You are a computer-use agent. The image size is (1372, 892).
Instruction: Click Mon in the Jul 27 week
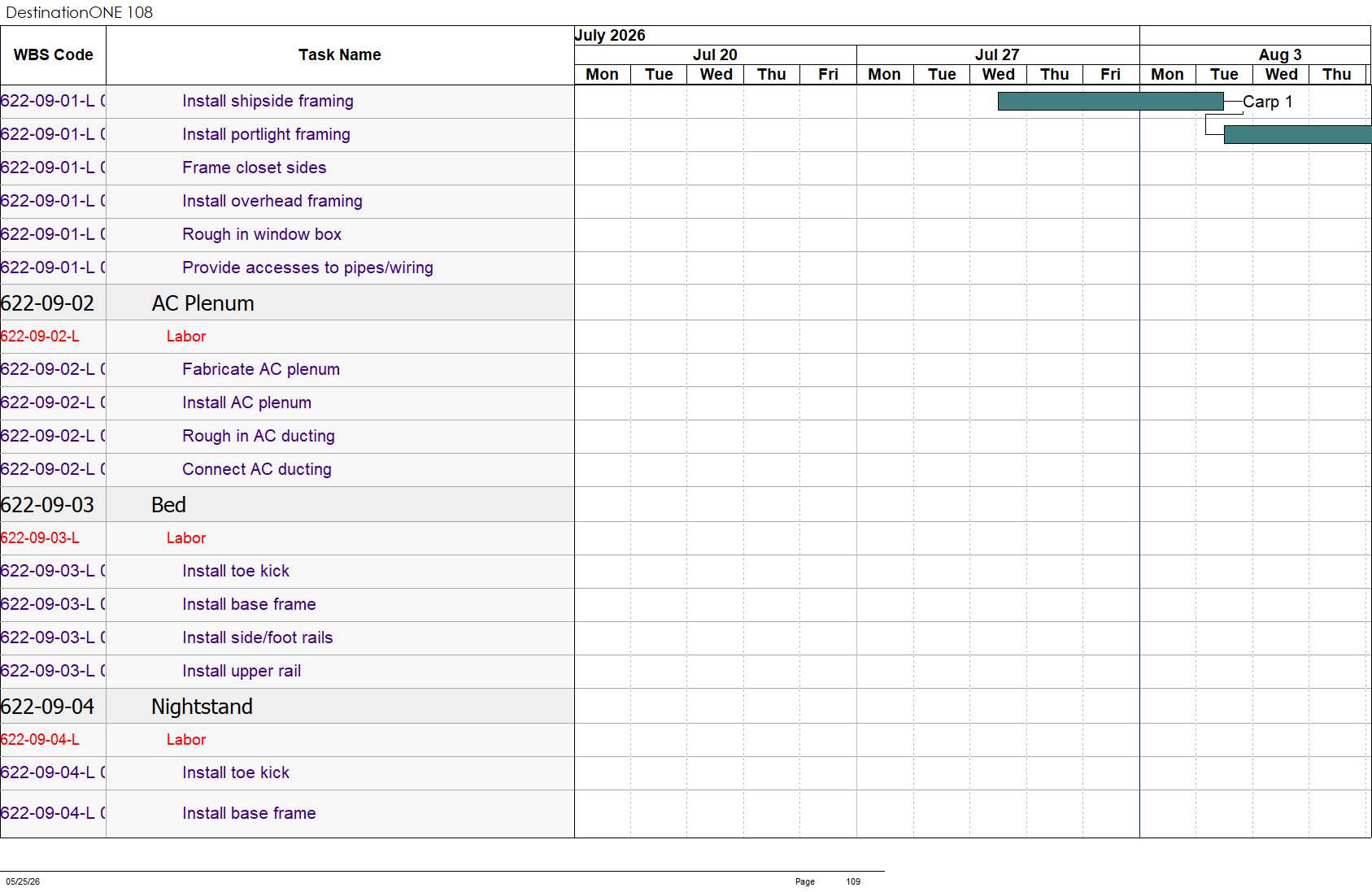coord(885,74)
